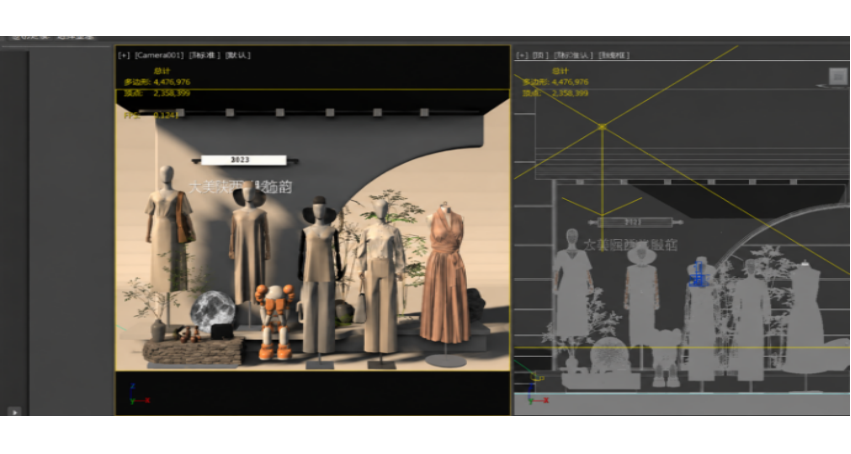This screenshot has height=454, width=851.
Task: Select the white 2023 sign board
Action: point(244,160)
